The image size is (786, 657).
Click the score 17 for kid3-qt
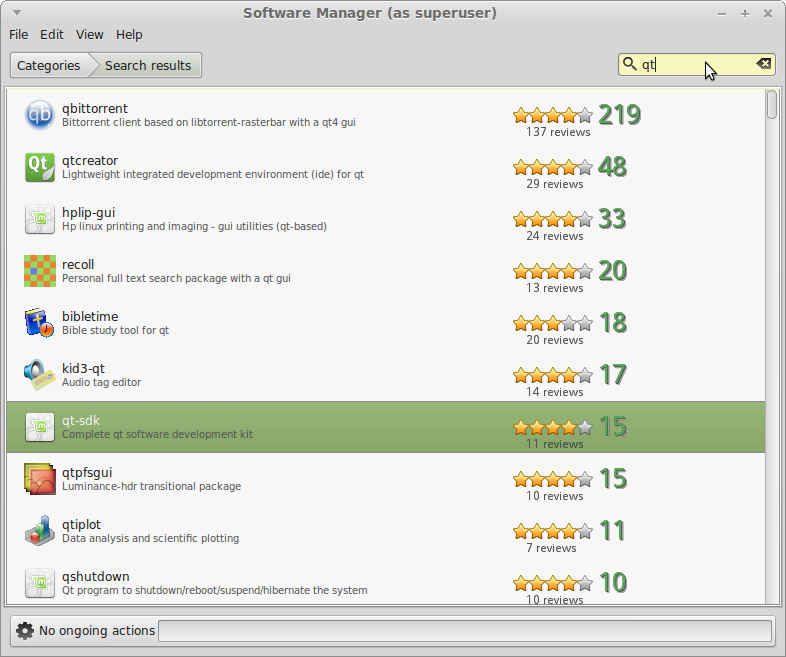(613, 375)
